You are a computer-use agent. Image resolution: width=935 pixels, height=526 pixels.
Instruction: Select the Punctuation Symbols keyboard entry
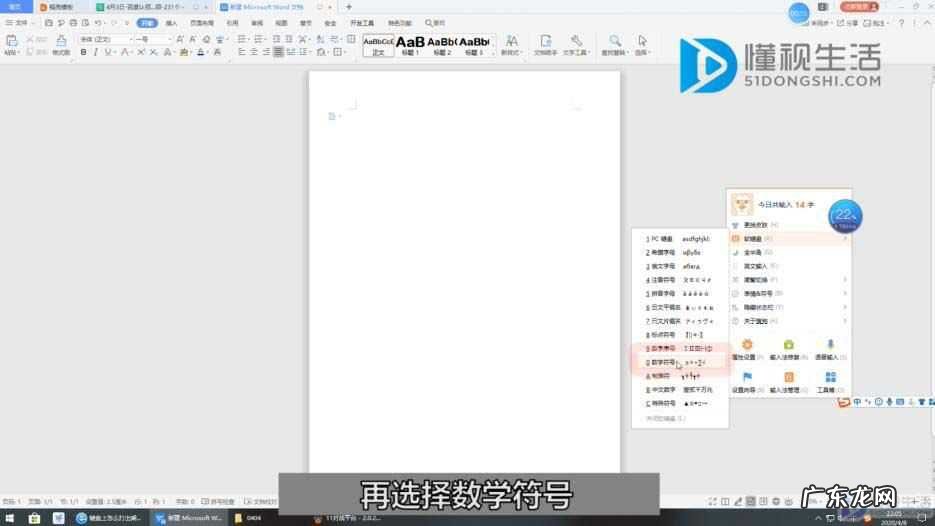click(x=680, y=335)
